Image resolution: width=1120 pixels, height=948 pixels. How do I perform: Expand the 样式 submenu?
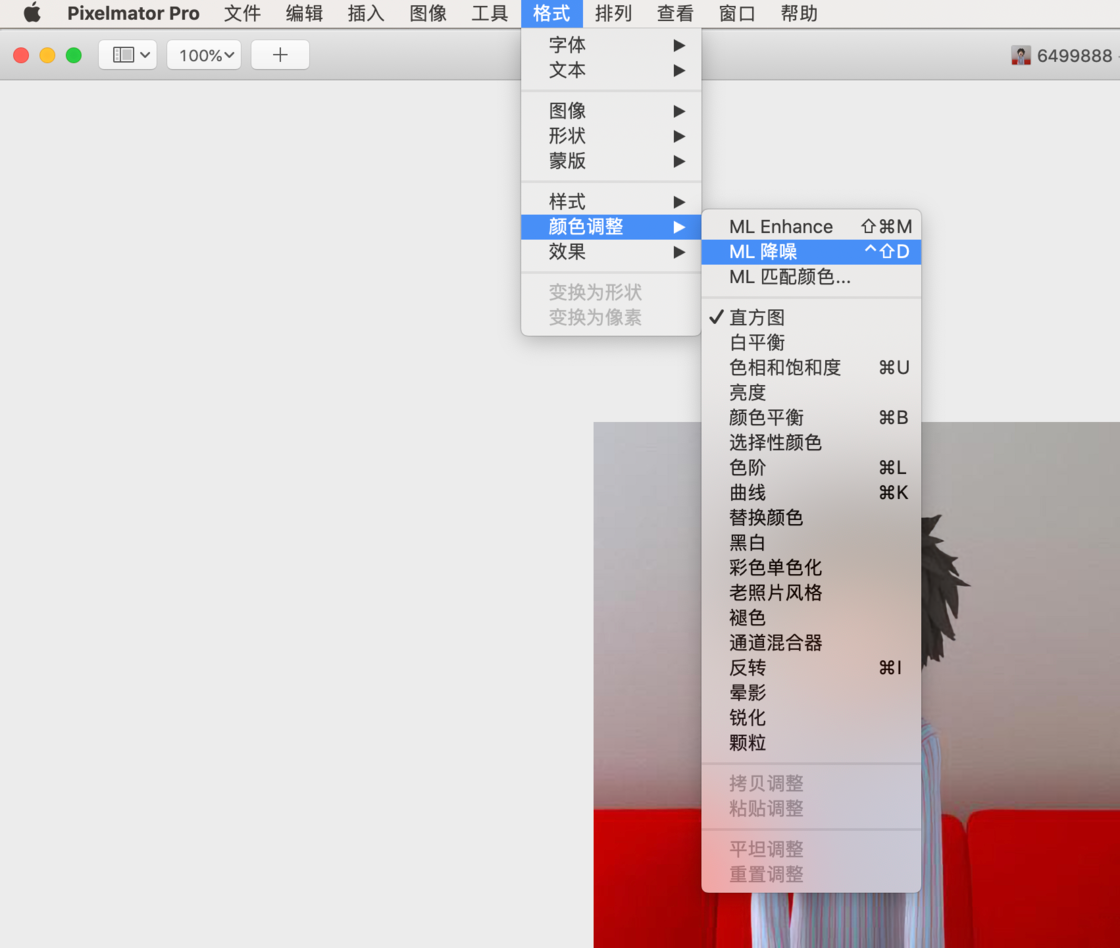tap(611, 201)
